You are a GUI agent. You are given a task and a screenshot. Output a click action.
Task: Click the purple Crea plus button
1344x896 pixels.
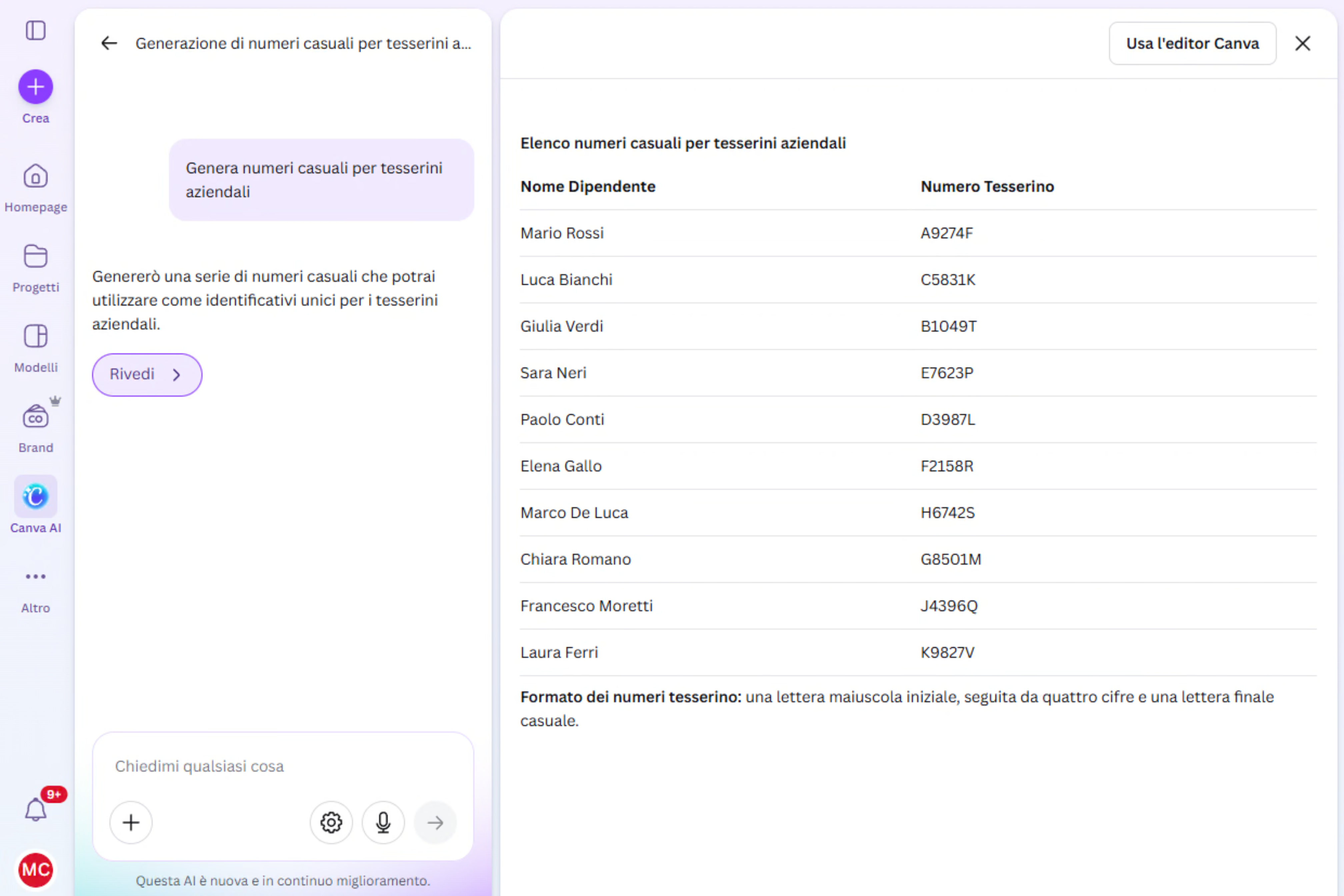(x=35, y=87)
